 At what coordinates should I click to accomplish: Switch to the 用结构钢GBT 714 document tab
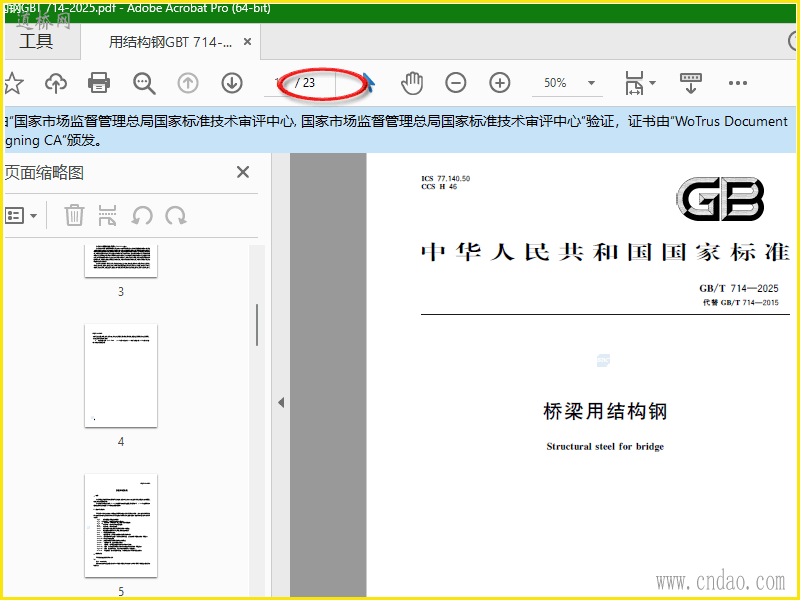pos(170,42)
